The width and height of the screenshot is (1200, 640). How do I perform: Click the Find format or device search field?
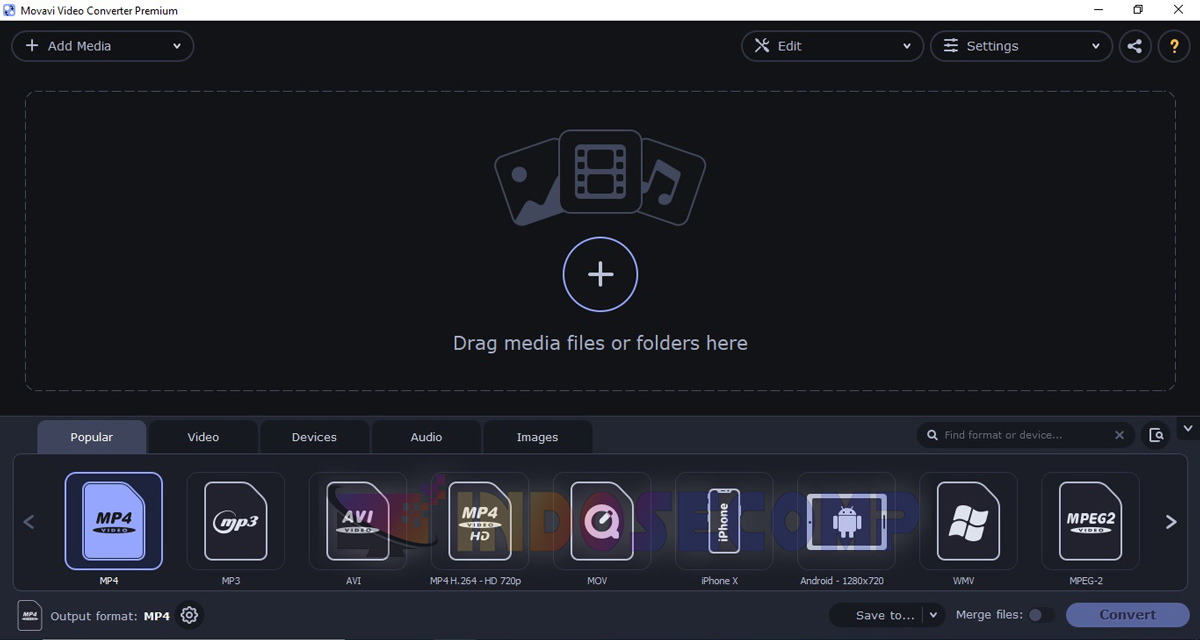[1020, 435]
